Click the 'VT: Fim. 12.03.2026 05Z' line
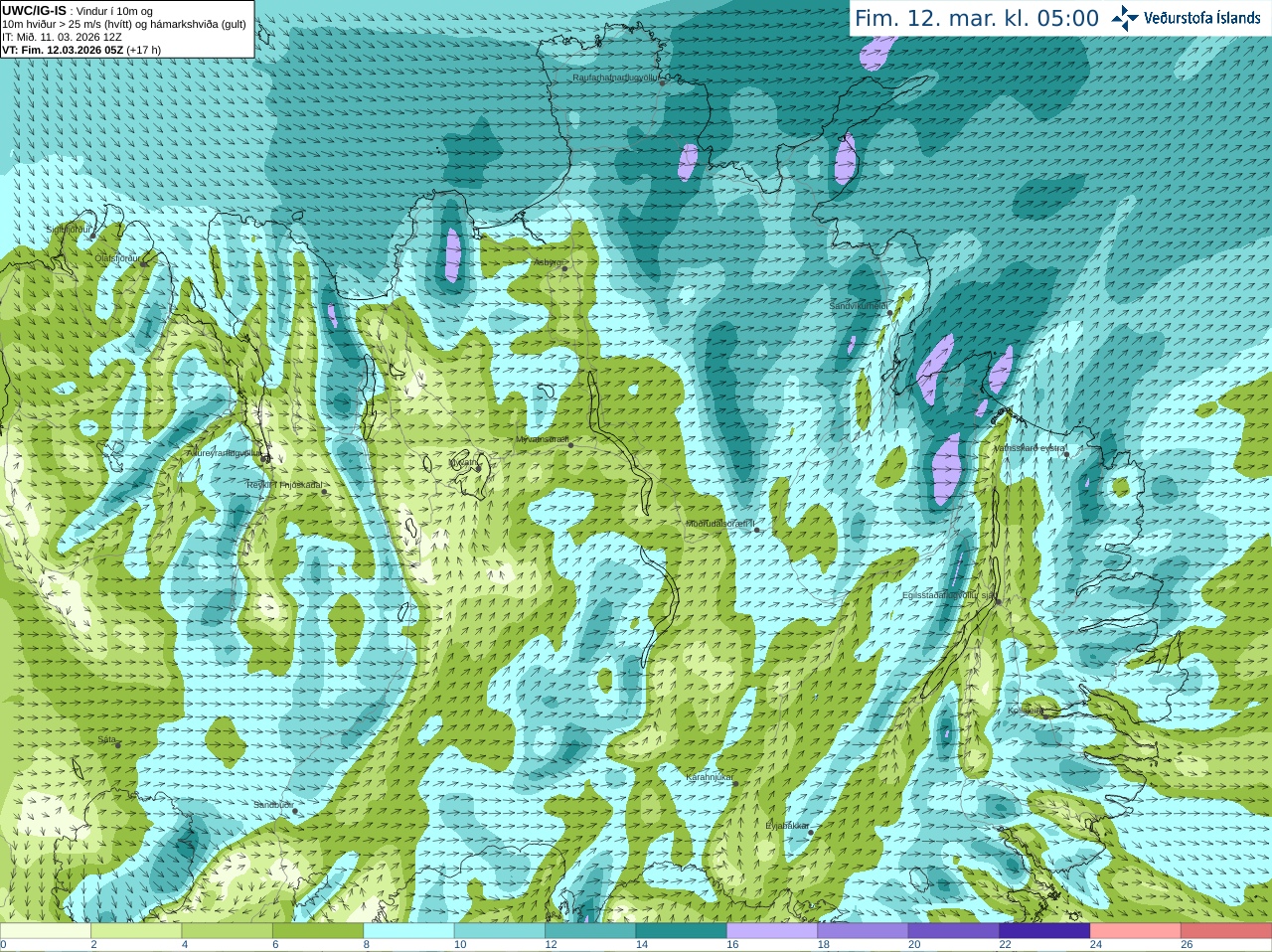The height and width of the screenshot is (952, 1272). click(81, 50)
